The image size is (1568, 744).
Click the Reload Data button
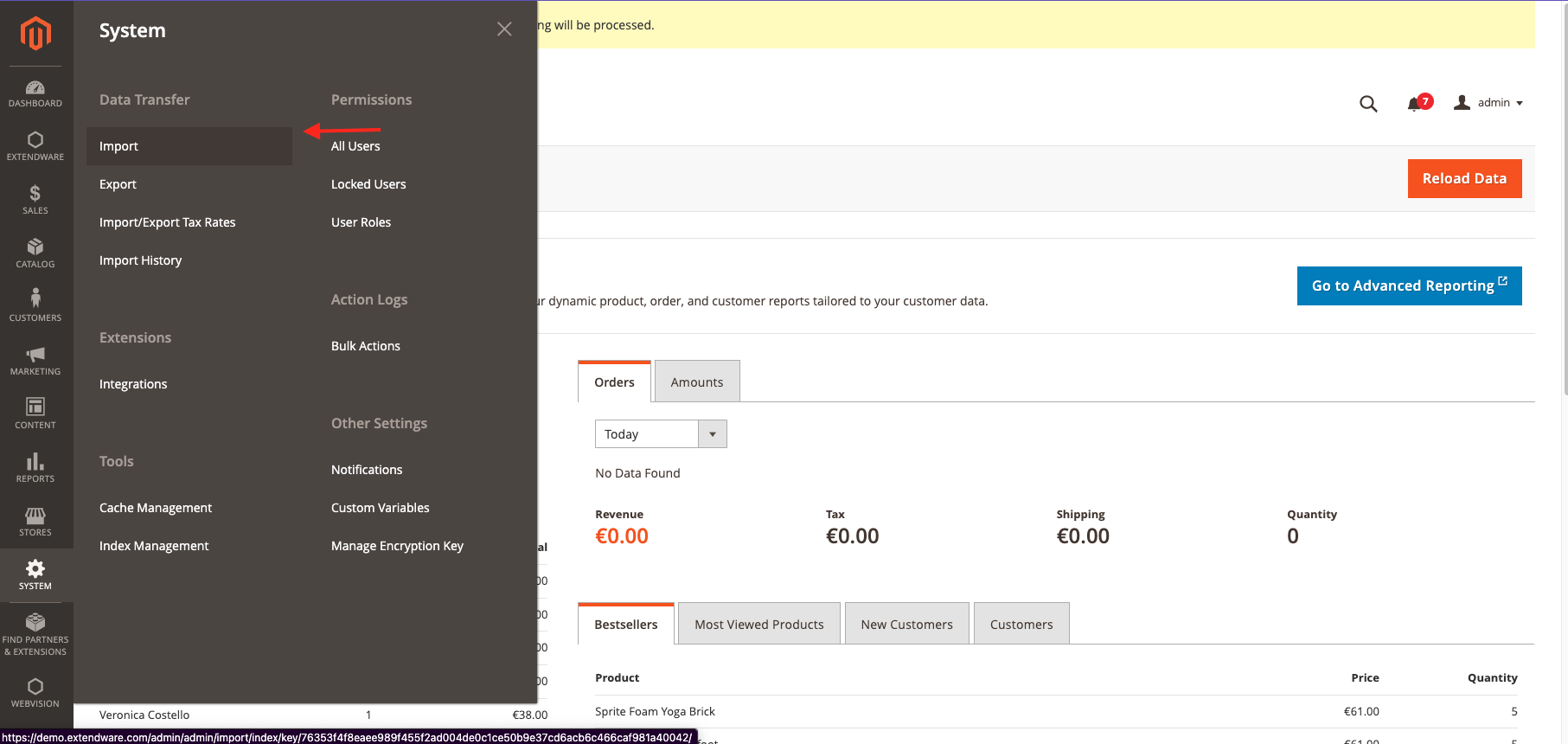(1464, 178)
